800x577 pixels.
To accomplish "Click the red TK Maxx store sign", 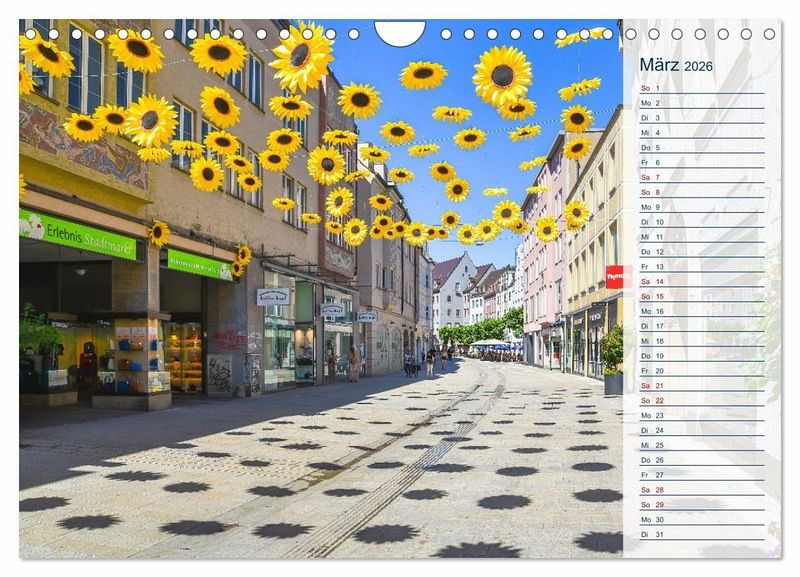I will (618, 277).
